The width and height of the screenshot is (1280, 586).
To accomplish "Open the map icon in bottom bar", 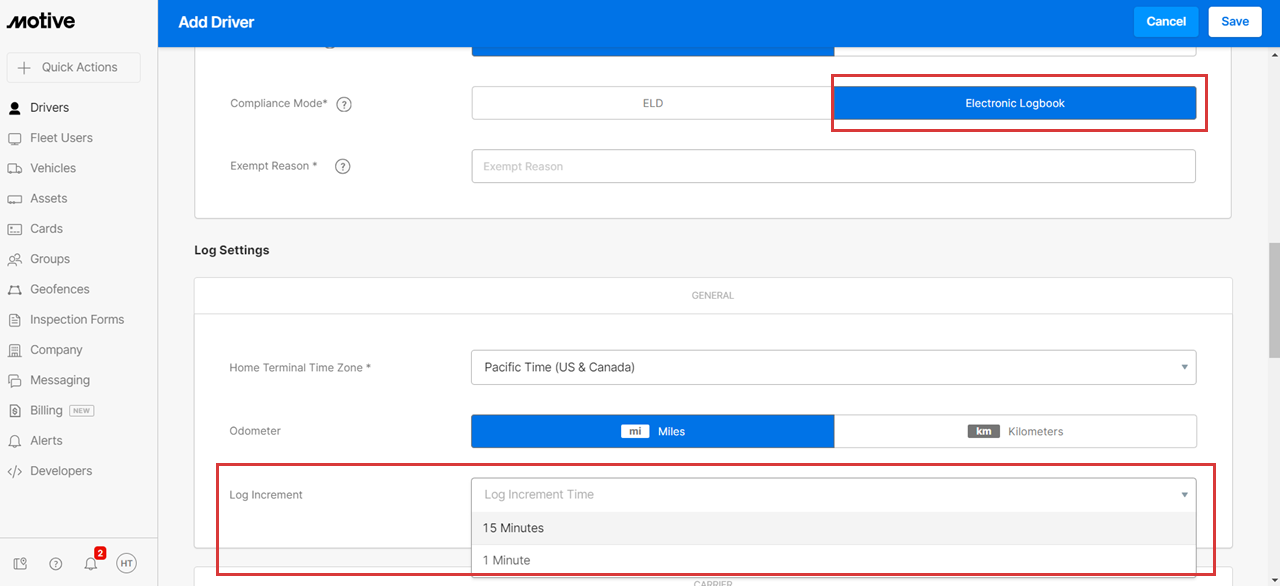I will tap(22, 564).
